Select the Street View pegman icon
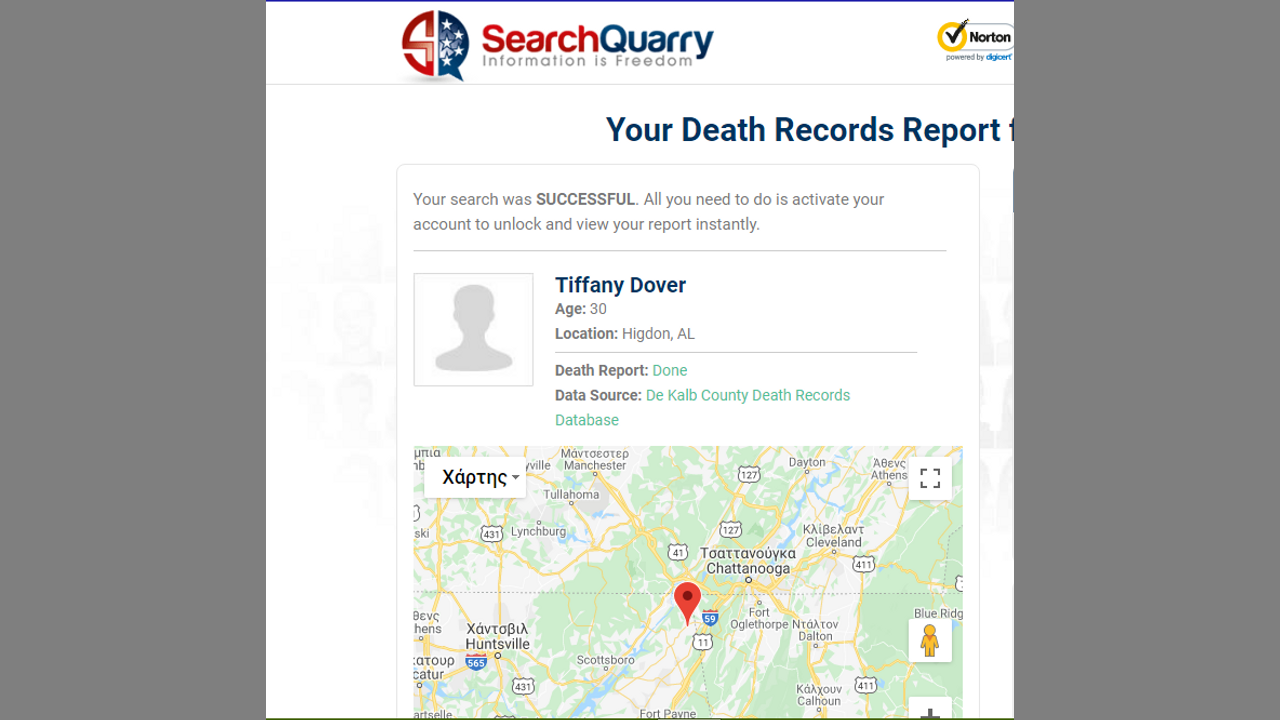Image resolution: width=1280 pixels, height=720 pixels. point(930,640)
